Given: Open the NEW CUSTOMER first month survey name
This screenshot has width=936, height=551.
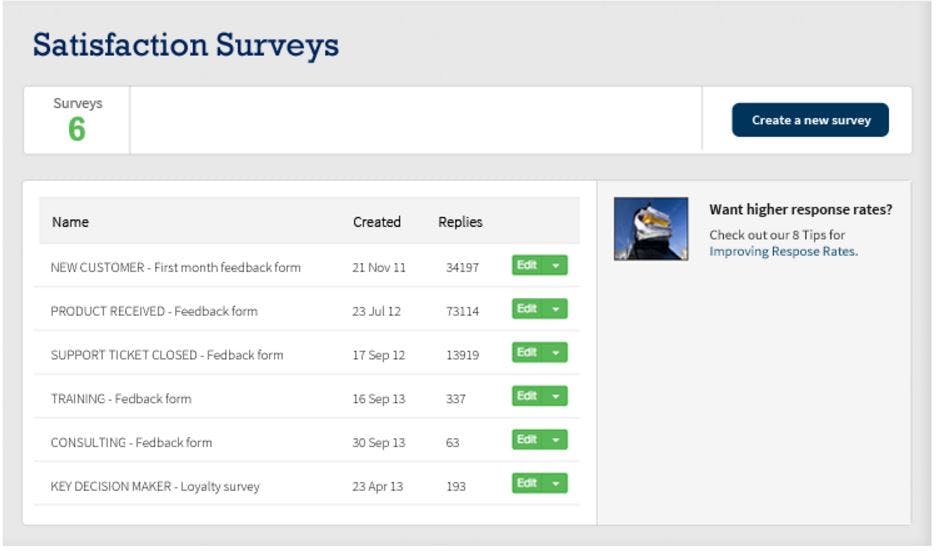Looking at the screenshot, I should pyautogui.click(x=175, y=267).
